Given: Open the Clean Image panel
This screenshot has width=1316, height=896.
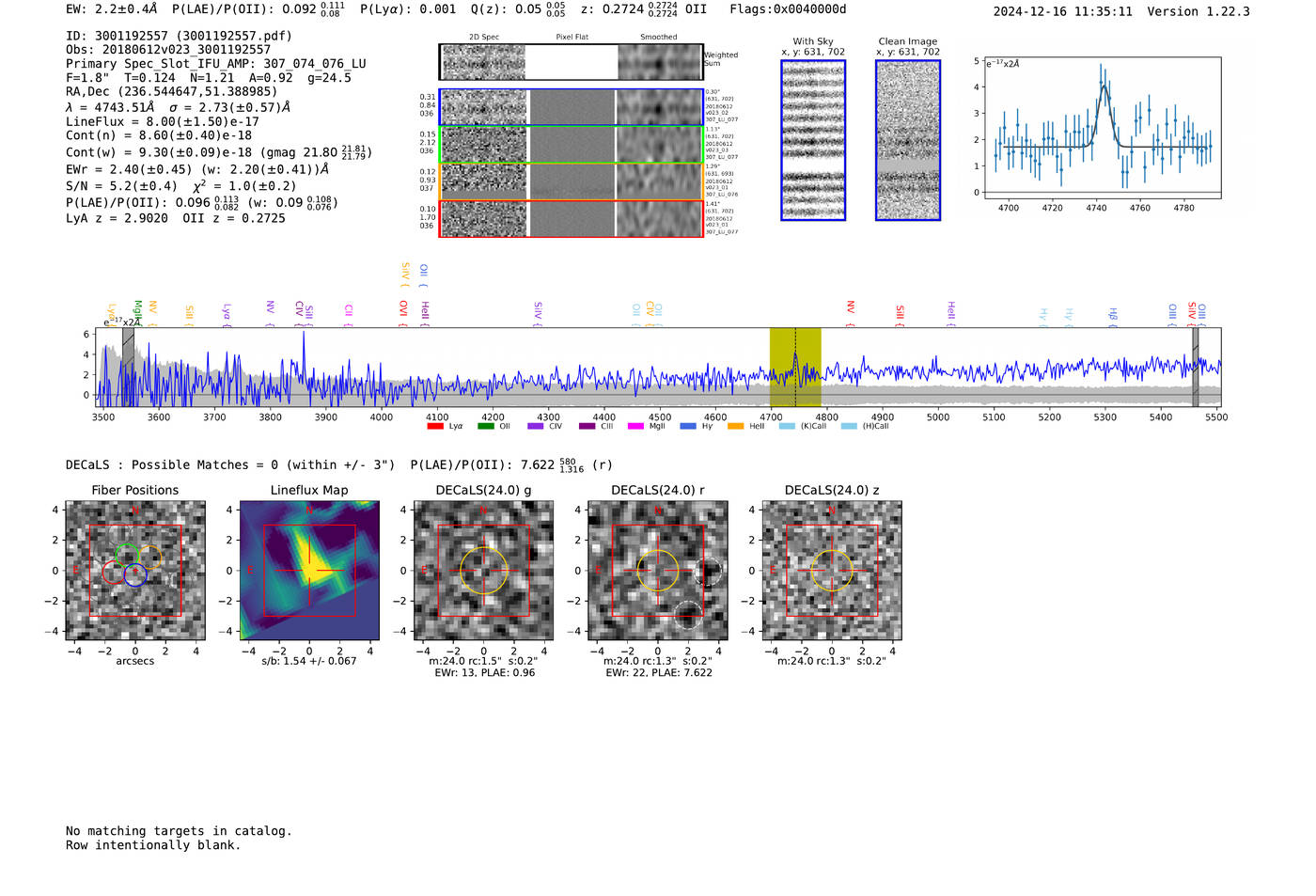Looking at the screenshot, I should pyautogui.click(x=908, y=140).
